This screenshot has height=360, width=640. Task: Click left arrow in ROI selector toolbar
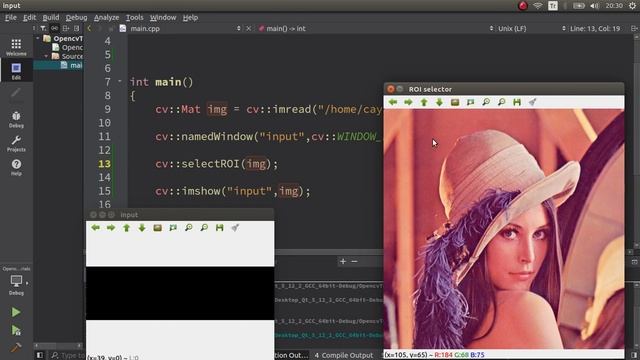coord(393,102)
